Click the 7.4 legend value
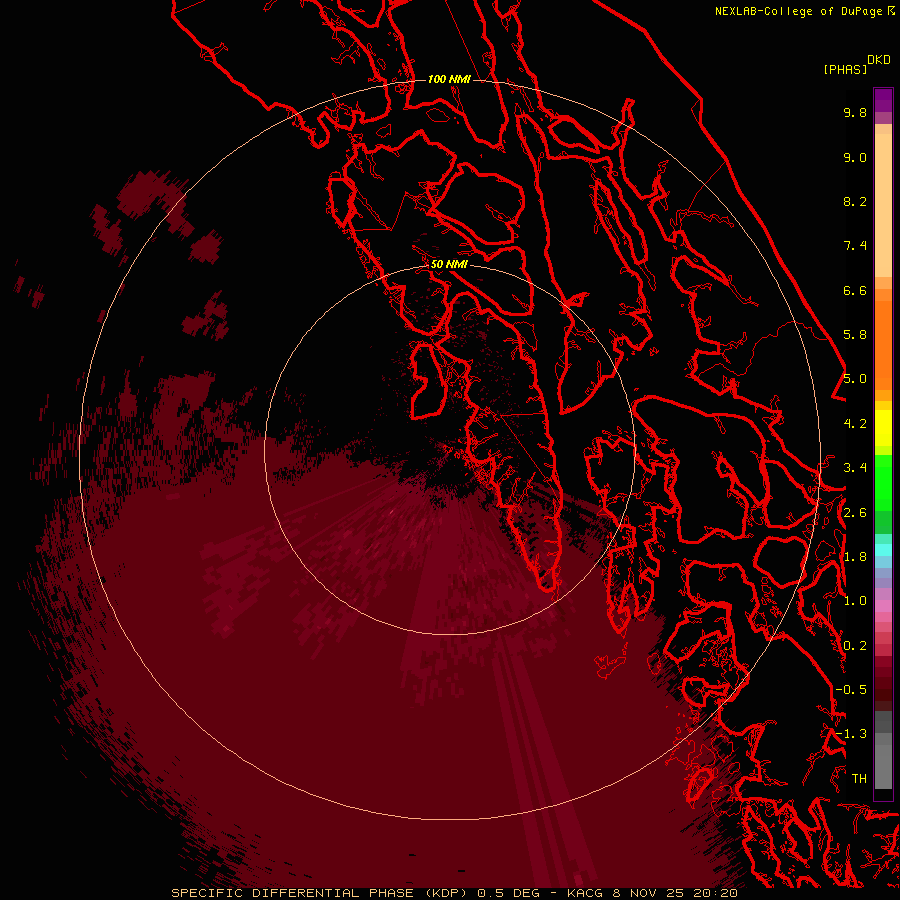This screenshot has width=900, height=900. pyautogui.click(x=855, y=246)
